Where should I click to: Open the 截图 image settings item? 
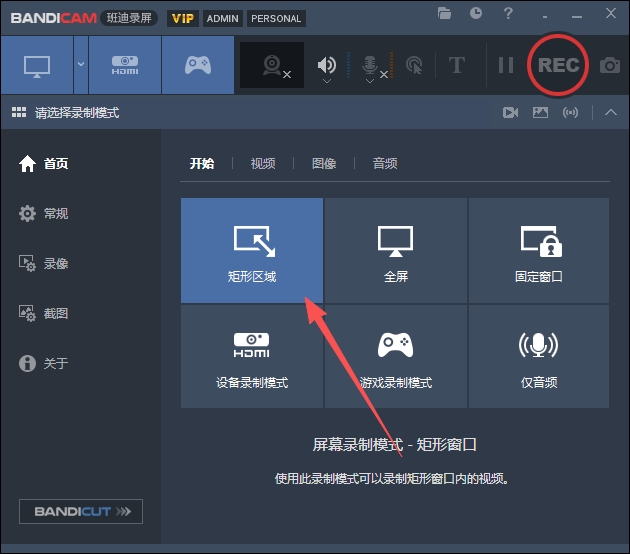point(44,313)
